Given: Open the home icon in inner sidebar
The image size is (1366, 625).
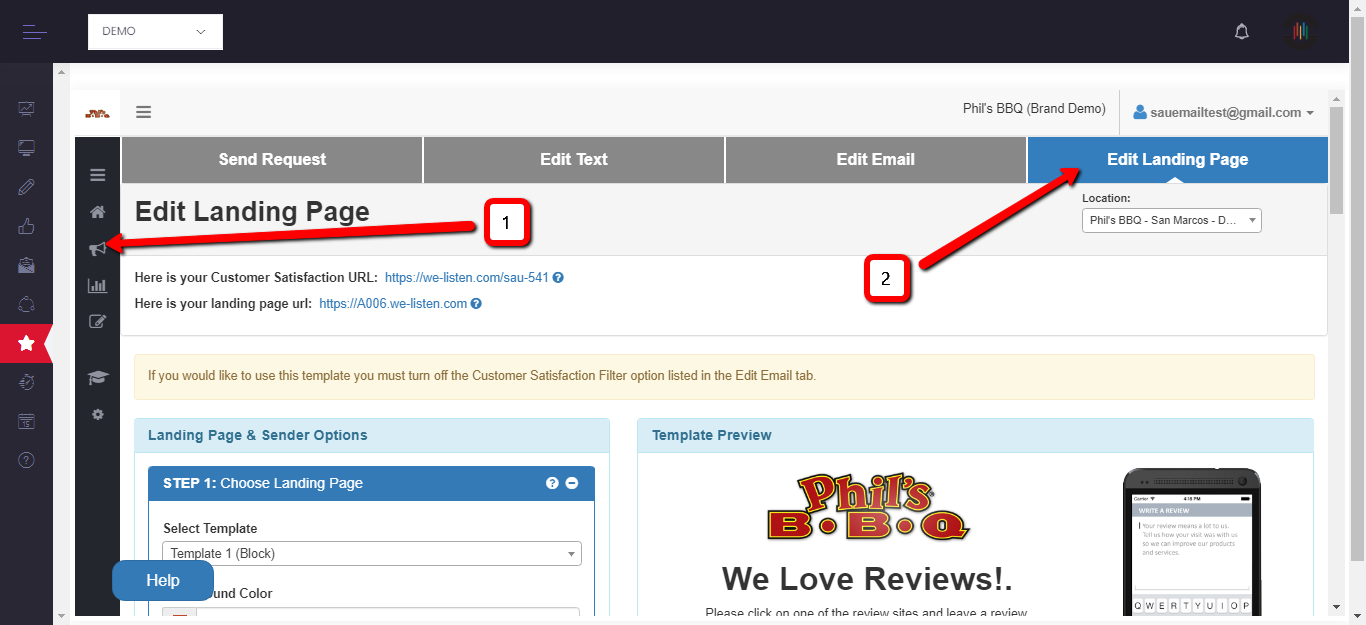Looking at the screenshot, I should tap(97, 212).
